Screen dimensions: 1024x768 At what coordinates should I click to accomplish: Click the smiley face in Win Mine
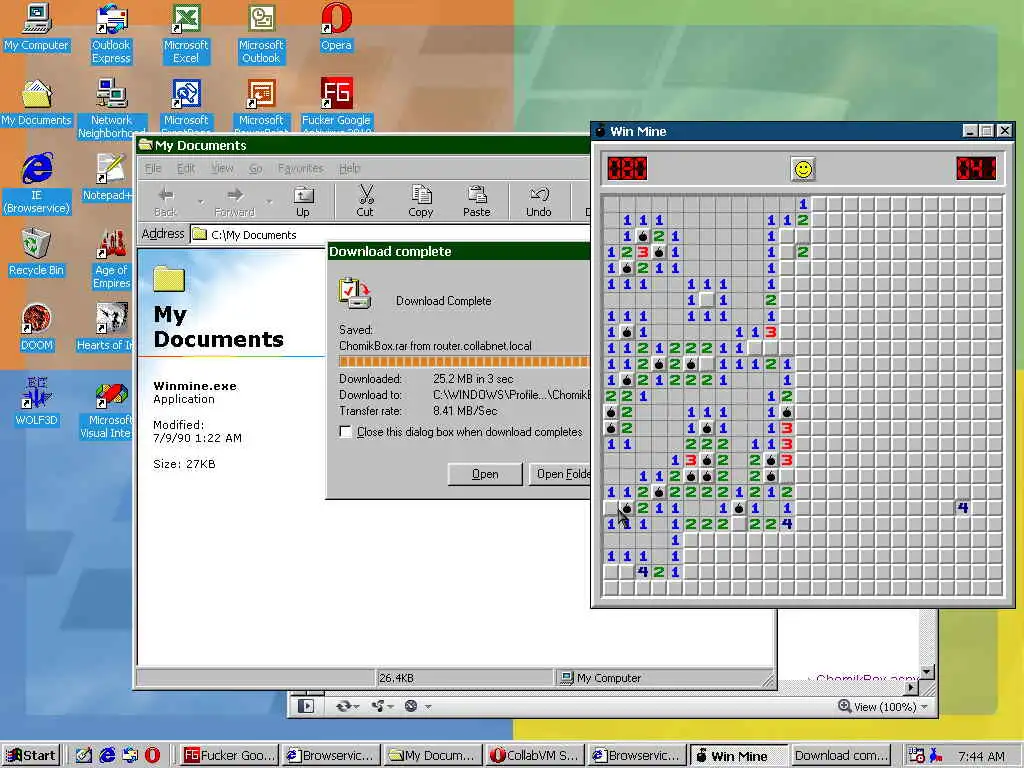point(803,169)
